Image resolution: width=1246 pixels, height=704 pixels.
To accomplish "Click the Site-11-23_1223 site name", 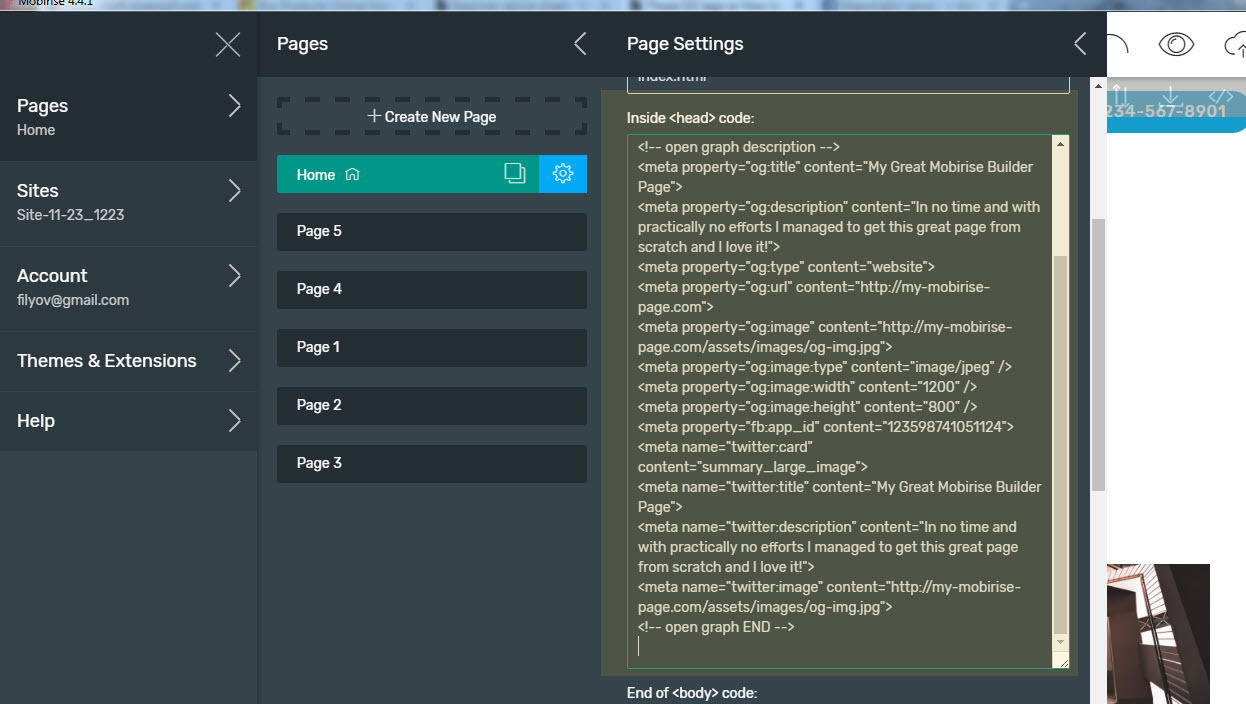I will (71, 215).
